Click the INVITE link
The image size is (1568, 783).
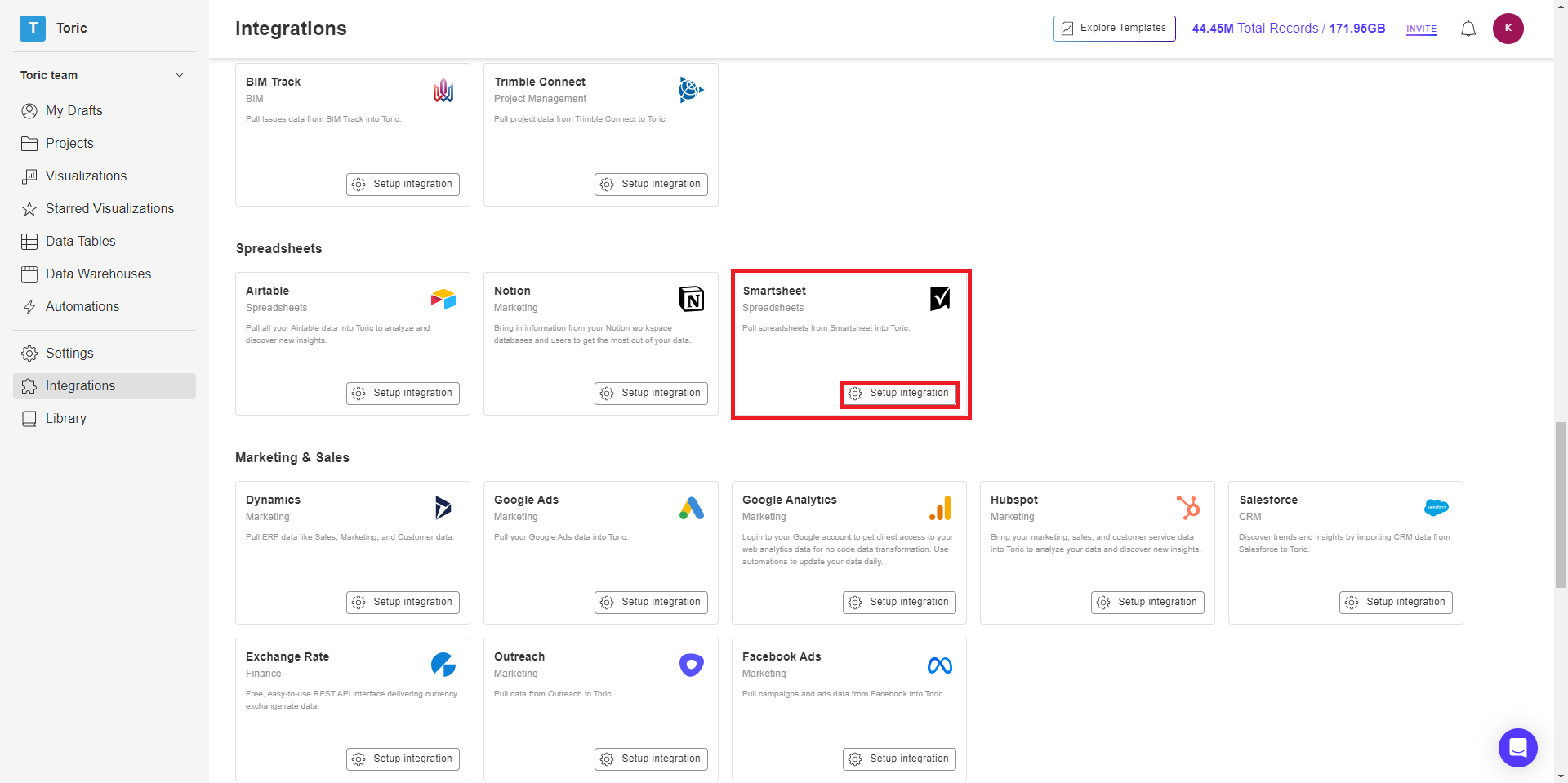tap(1421, 29)
